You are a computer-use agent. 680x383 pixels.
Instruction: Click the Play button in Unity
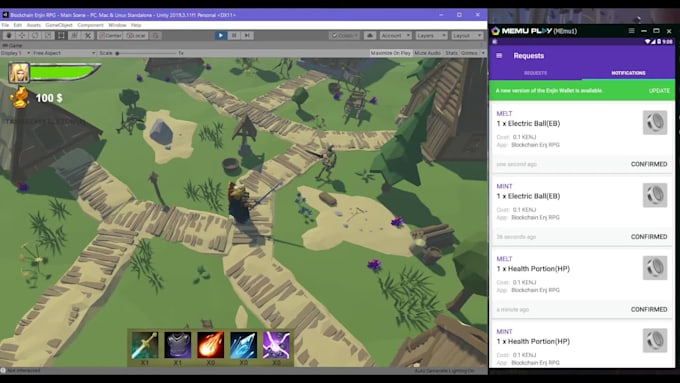(x=221, y=36)
